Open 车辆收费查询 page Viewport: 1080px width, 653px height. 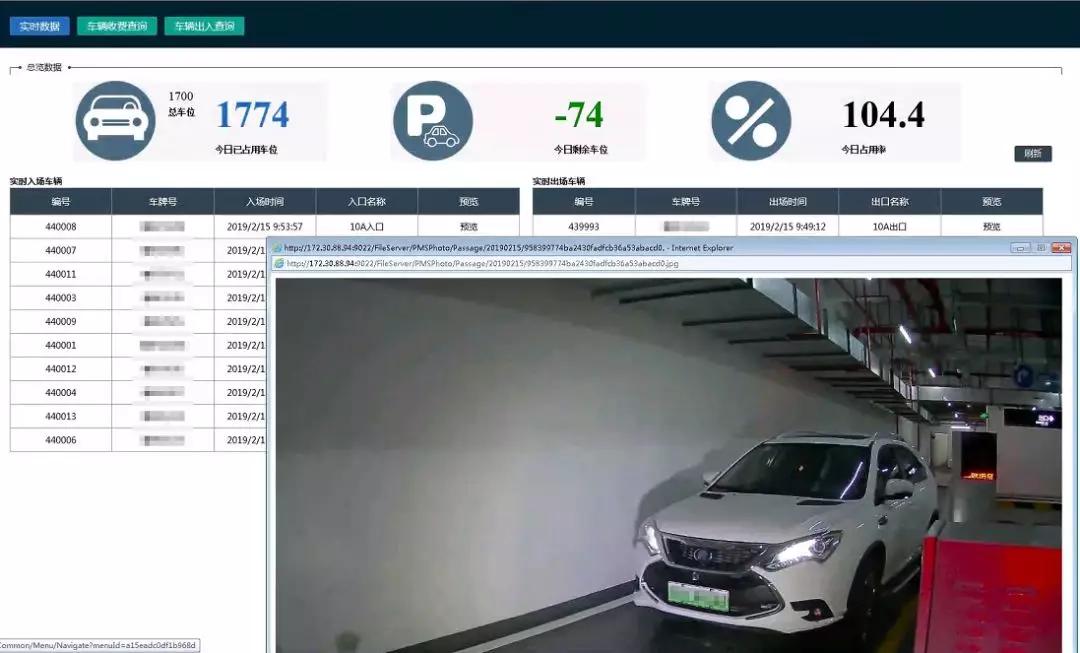117,26
